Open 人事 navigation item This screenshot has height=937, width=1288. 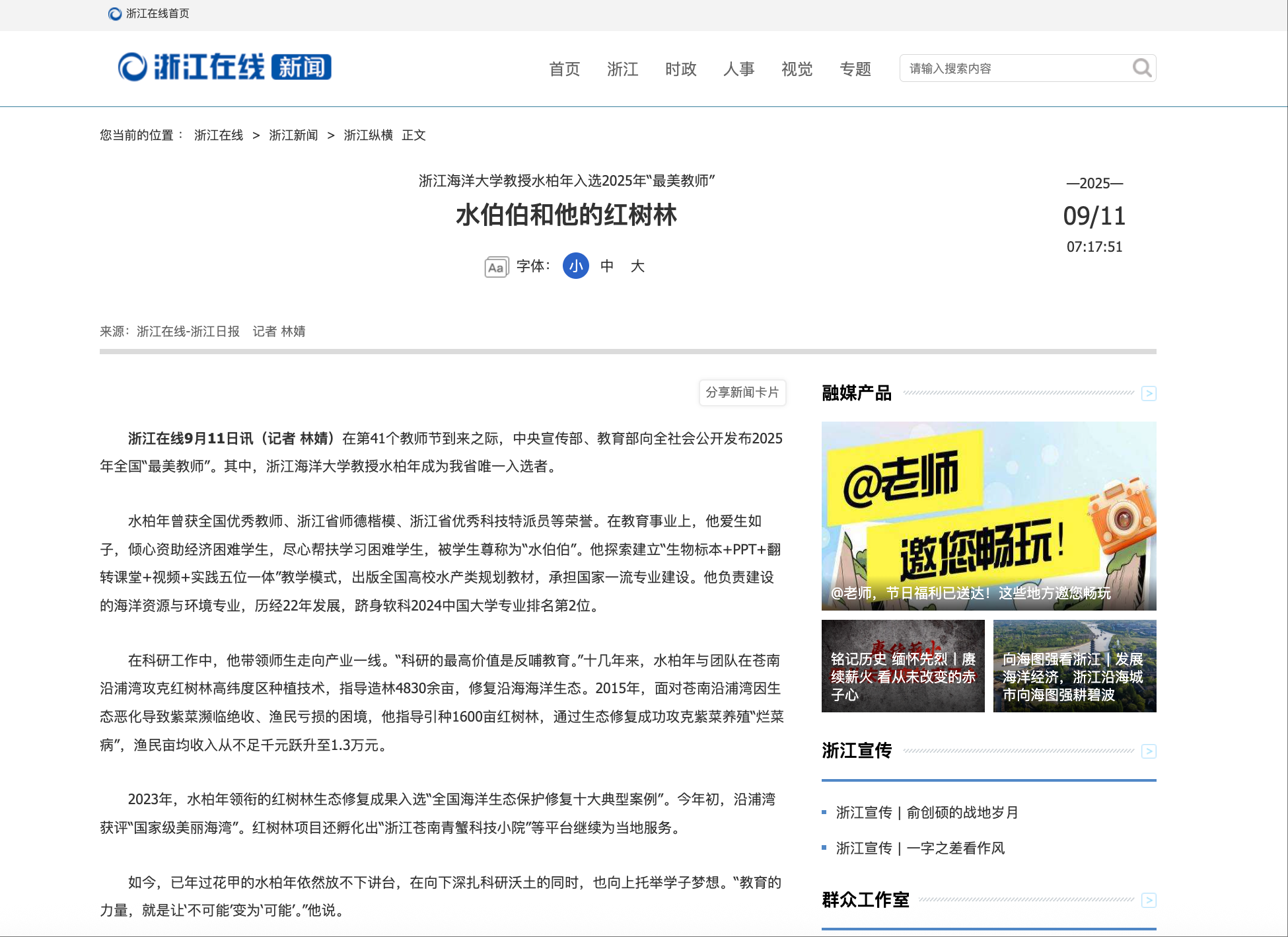tap(739, 69)
